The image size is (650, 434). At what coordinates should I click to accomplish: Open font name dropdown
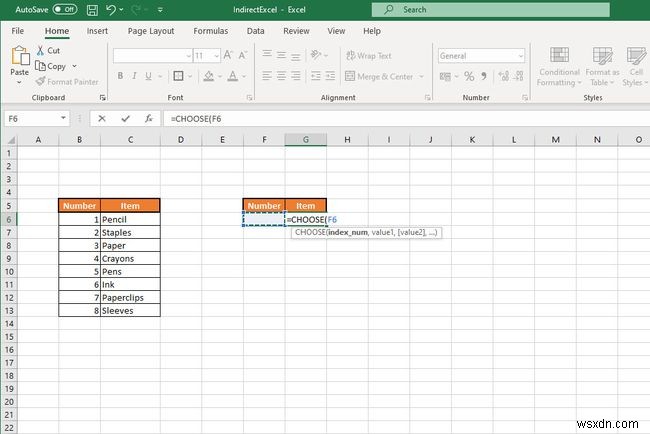188,56
